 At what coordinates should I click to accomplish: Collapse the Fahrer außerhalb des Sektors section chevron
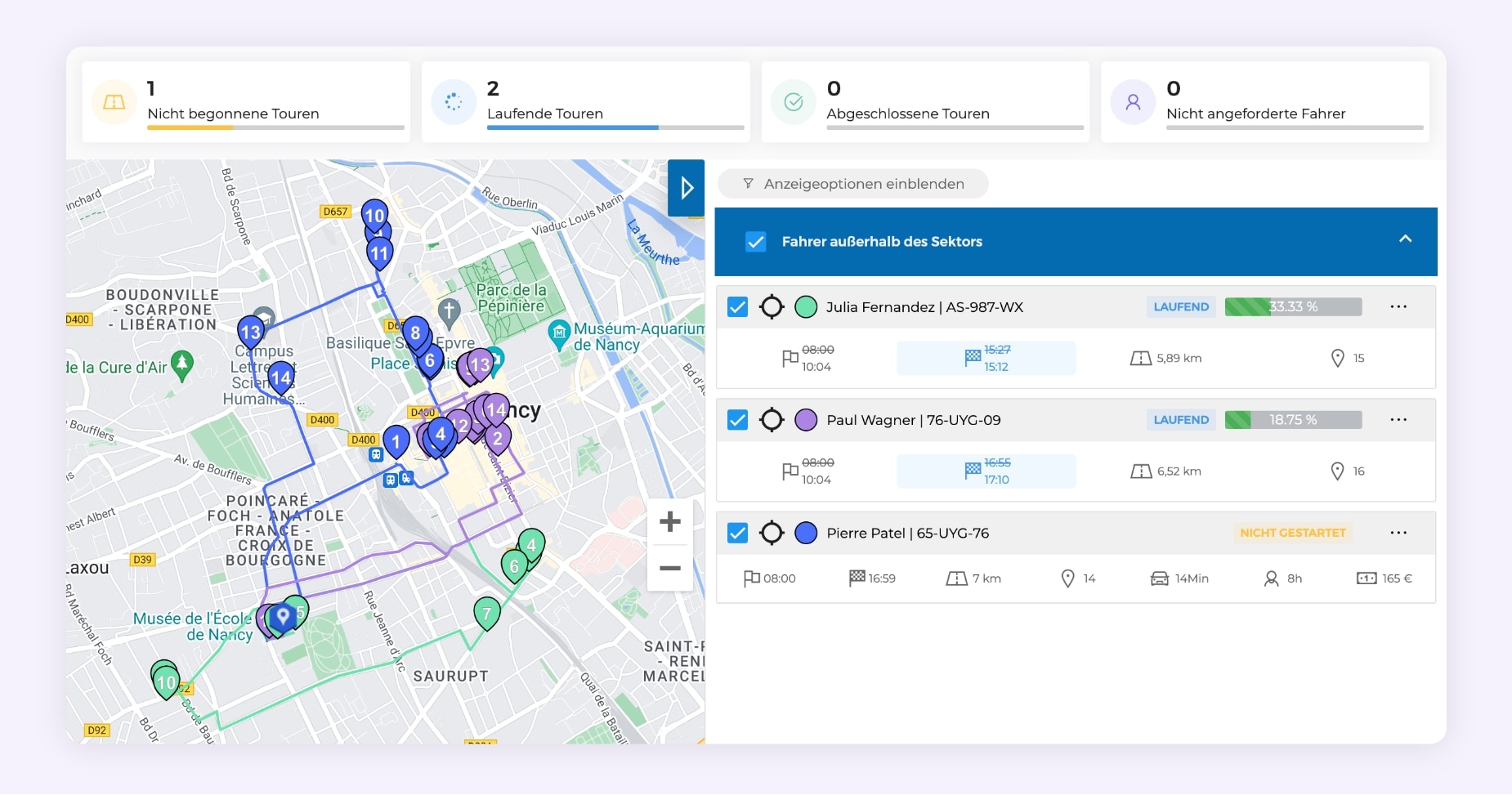tap(1406, 239)
